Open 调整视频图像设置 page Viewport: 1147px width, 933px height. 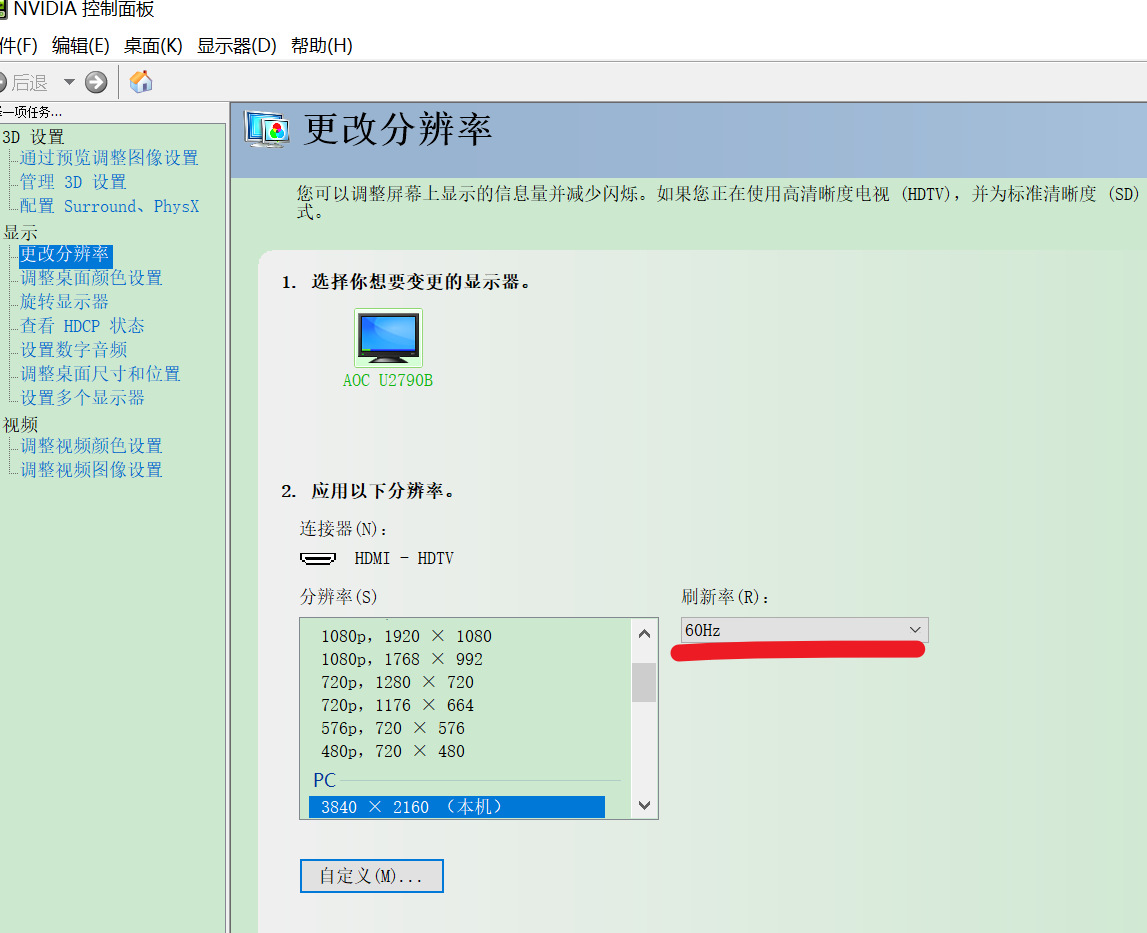91,470
